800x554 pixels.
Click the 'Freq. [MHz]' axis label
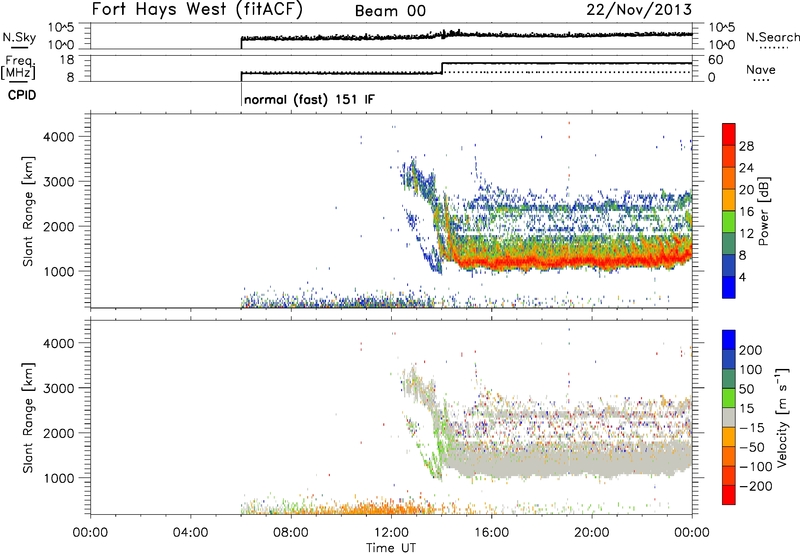pyautogui.click(x=18, y=68)
